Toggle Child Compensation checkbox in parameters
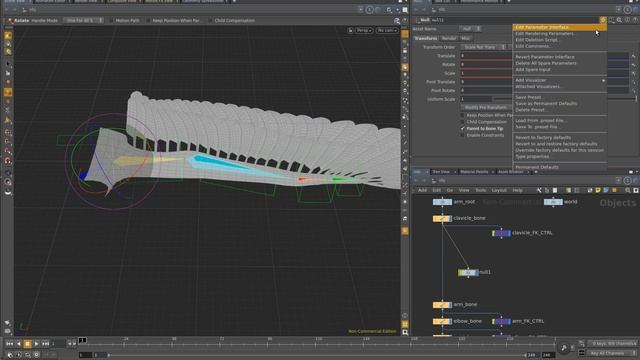Screen dimensions: 640x360 462,122
